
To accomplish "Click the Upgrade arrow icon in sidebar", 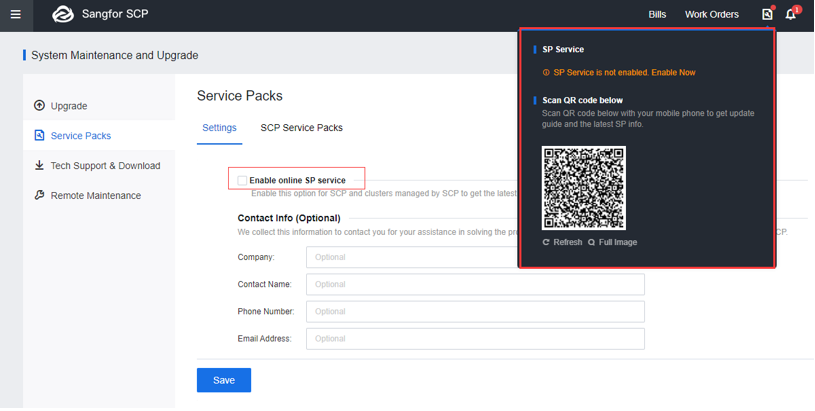I will (x=39, y=105).
